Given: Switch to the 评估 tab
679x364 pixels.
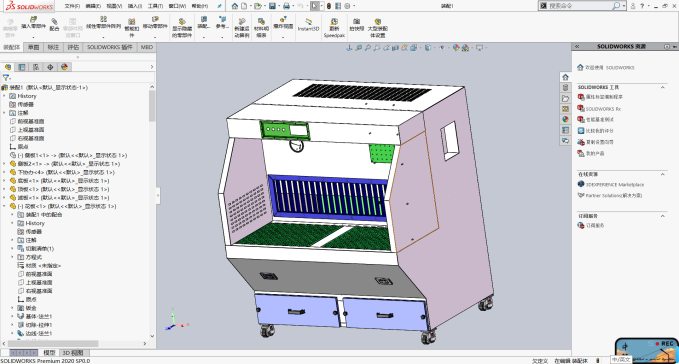Looking at the screenshot, I should [x=73, y=47].
